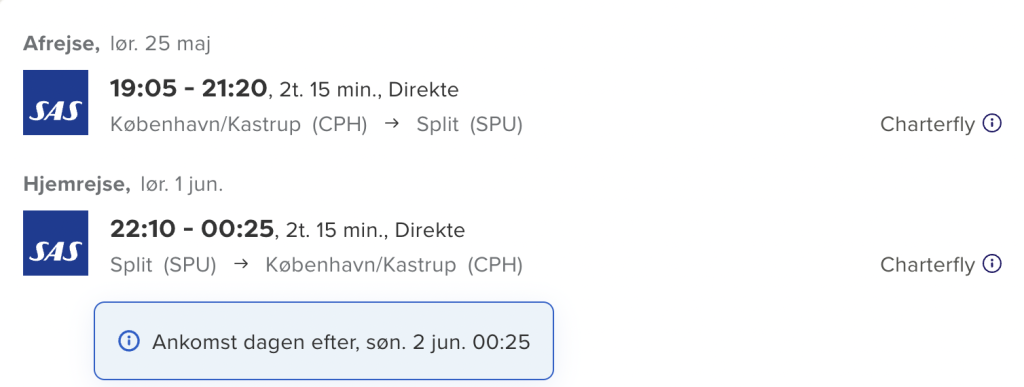The height and width of the screenshot is (387, 1024).
Task: Click the Hjemrejse heading
Action: pyautogui.click(x=77, y=185)
